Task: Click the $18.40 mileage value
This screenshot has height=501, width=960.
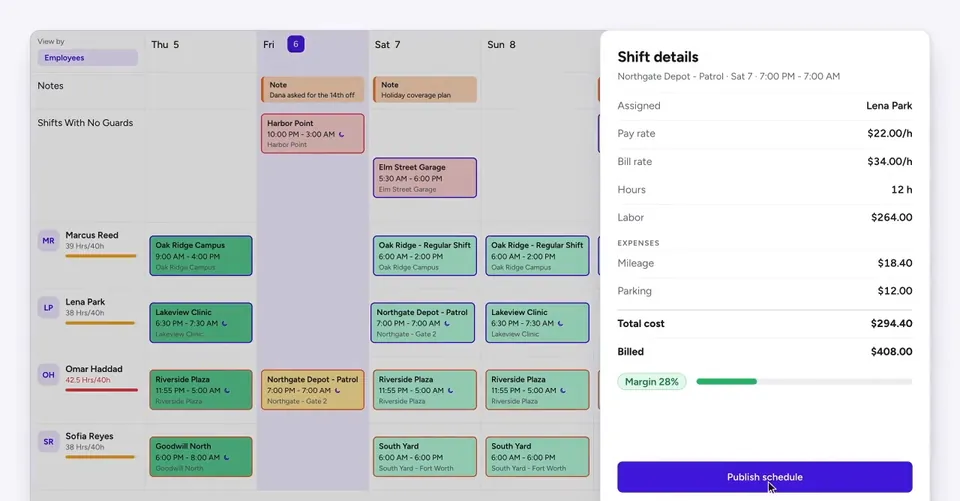Action: [x=895, y=263]
